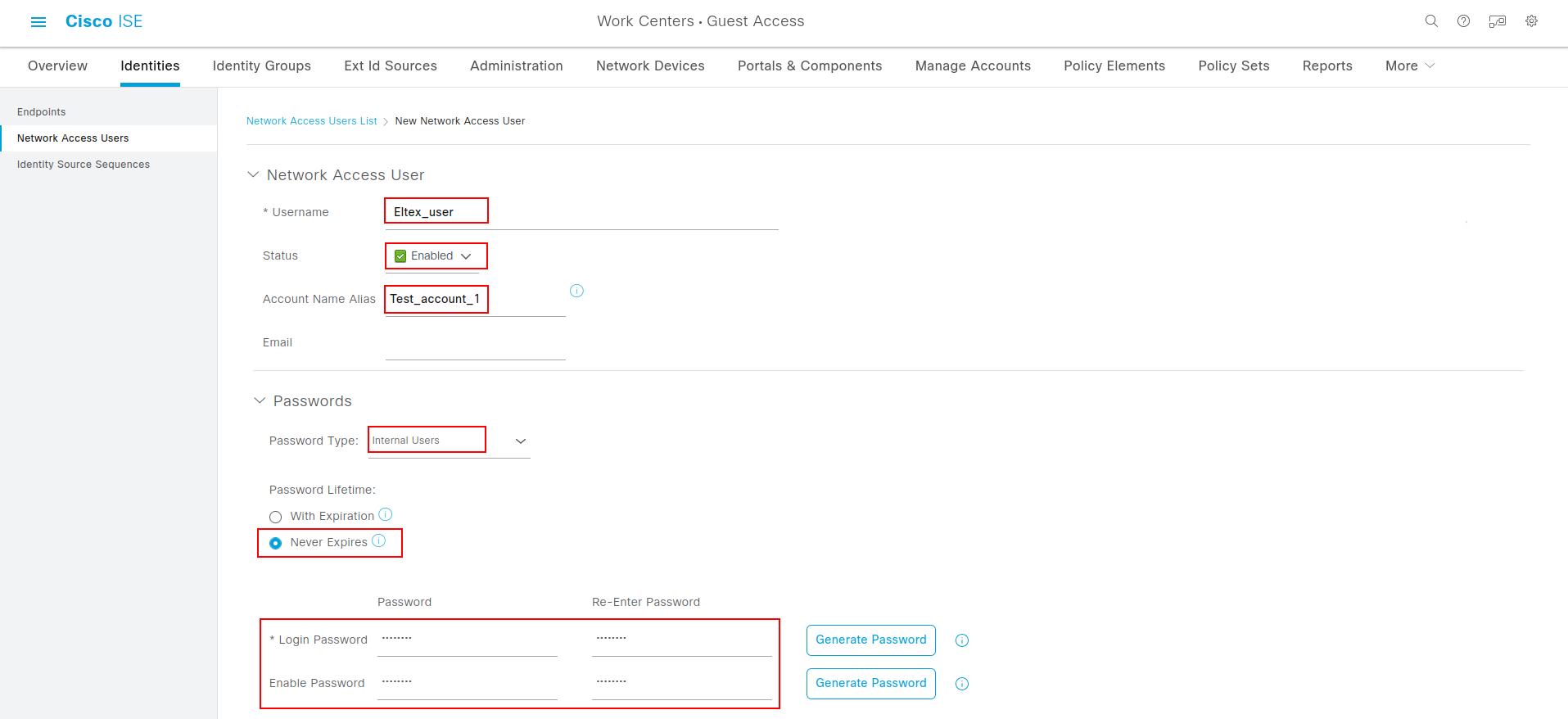Viewport: 1568px width, 719px height.
Task: Click Generate Password for Login Password
Action: tap(870, 640)
